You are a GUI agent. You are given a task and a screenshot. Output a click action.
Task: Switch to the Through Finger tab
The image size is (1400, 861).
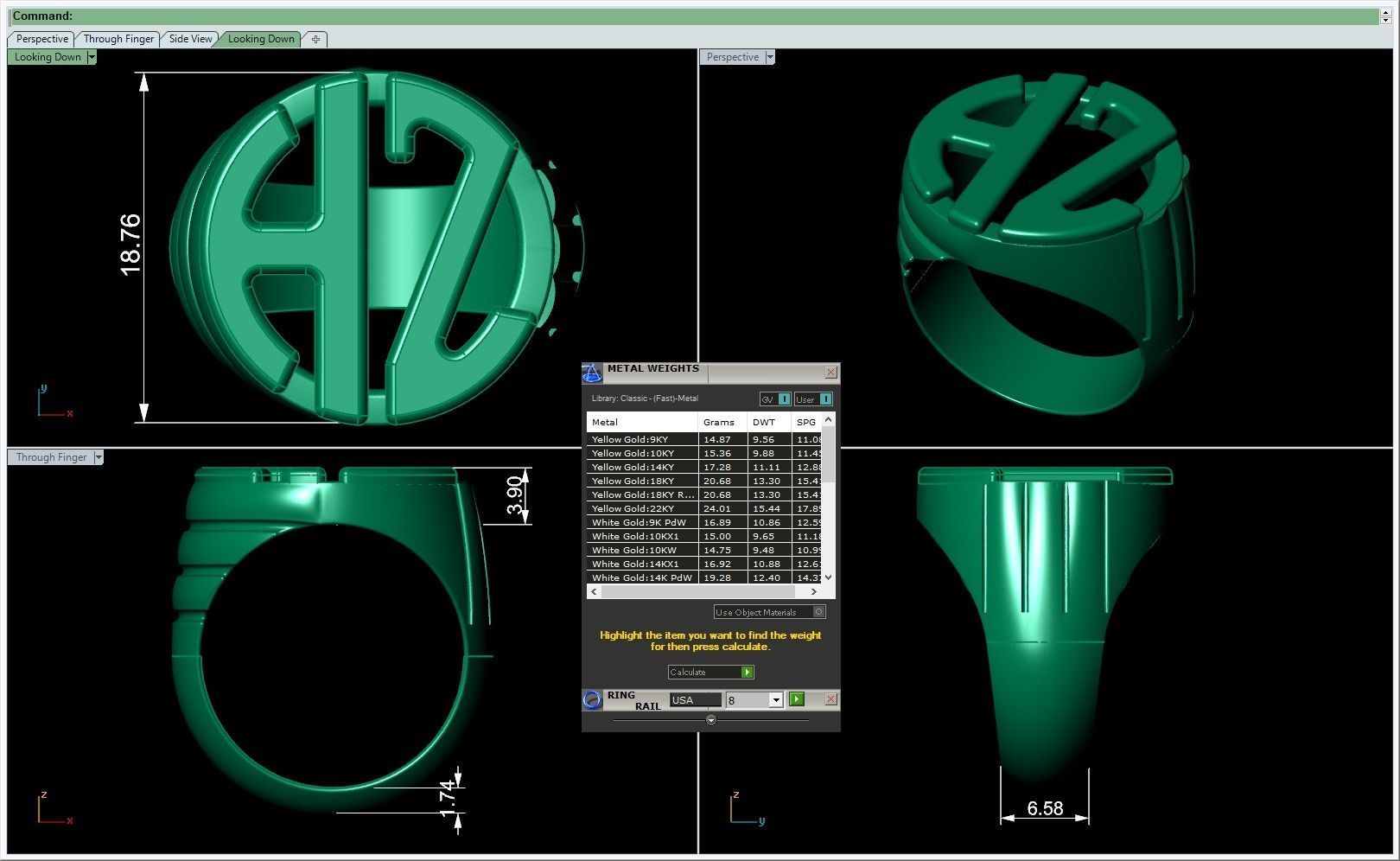pyautogui.click(x=118, y=39)
